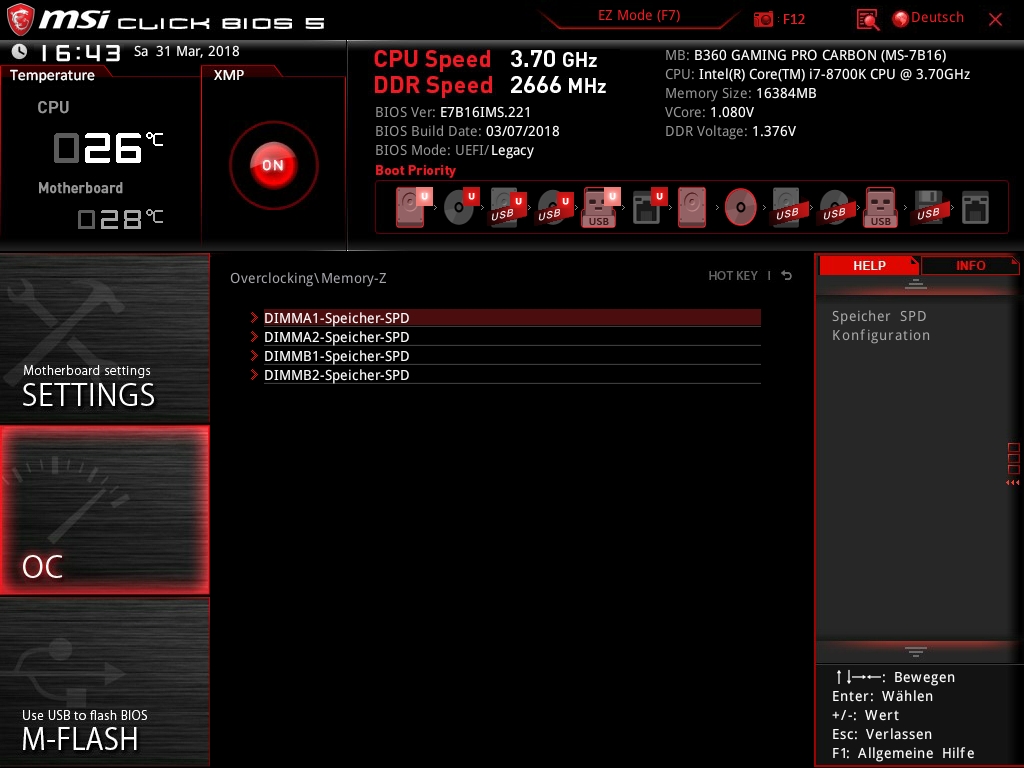Click the CPU i7-8700K model text

click(817, 74)
